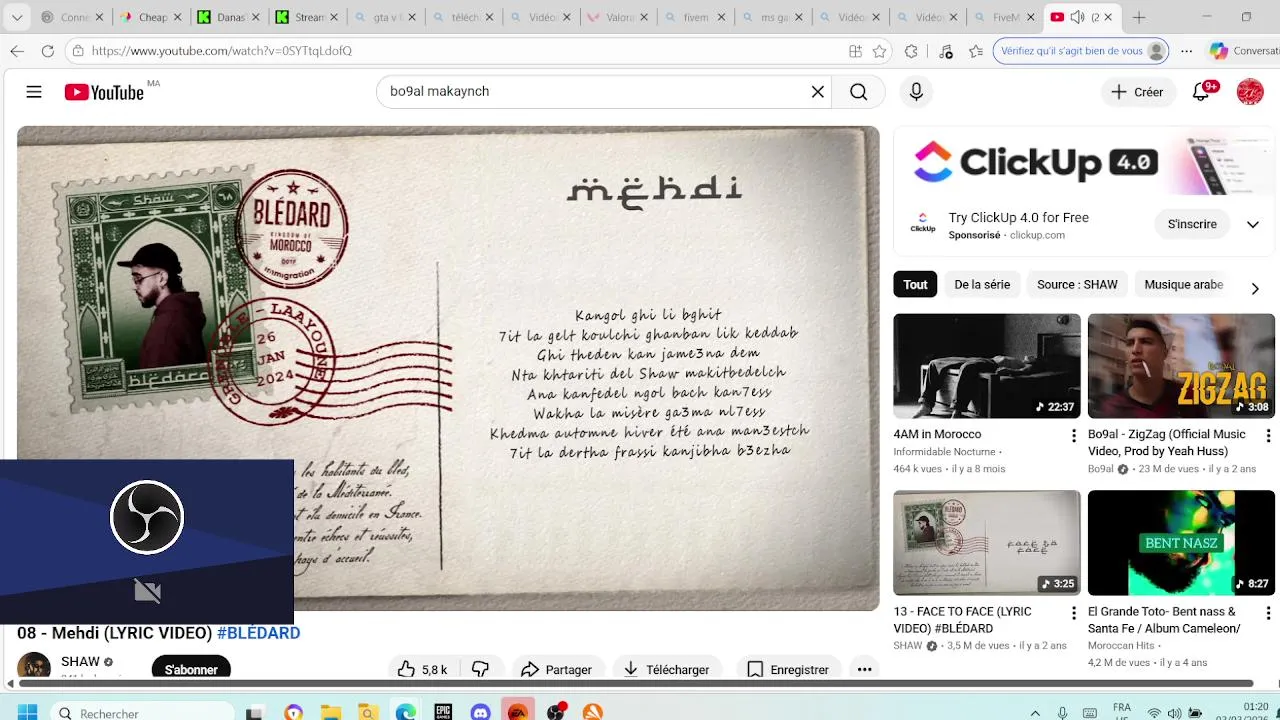This screenshot has width=1280, height=720.
Task: Open Epic Games Launcher from taskbar
Action: (x=443, y=712)
